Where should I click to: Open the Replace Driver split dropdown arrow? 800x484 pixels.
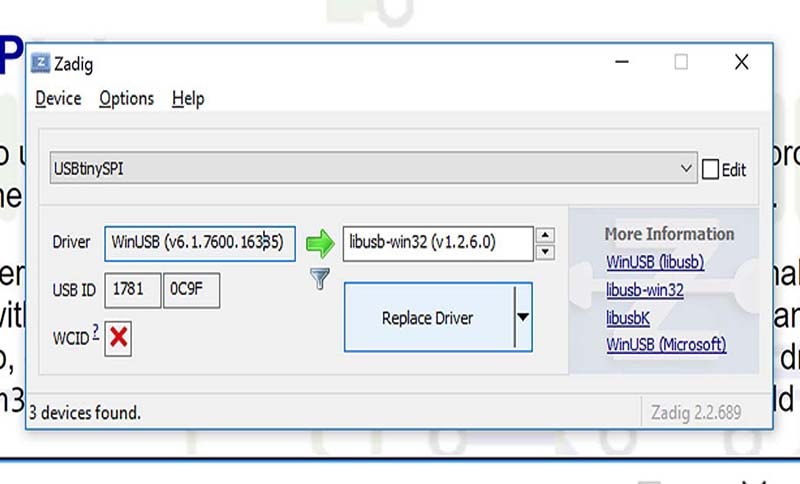tap(523, 317)
